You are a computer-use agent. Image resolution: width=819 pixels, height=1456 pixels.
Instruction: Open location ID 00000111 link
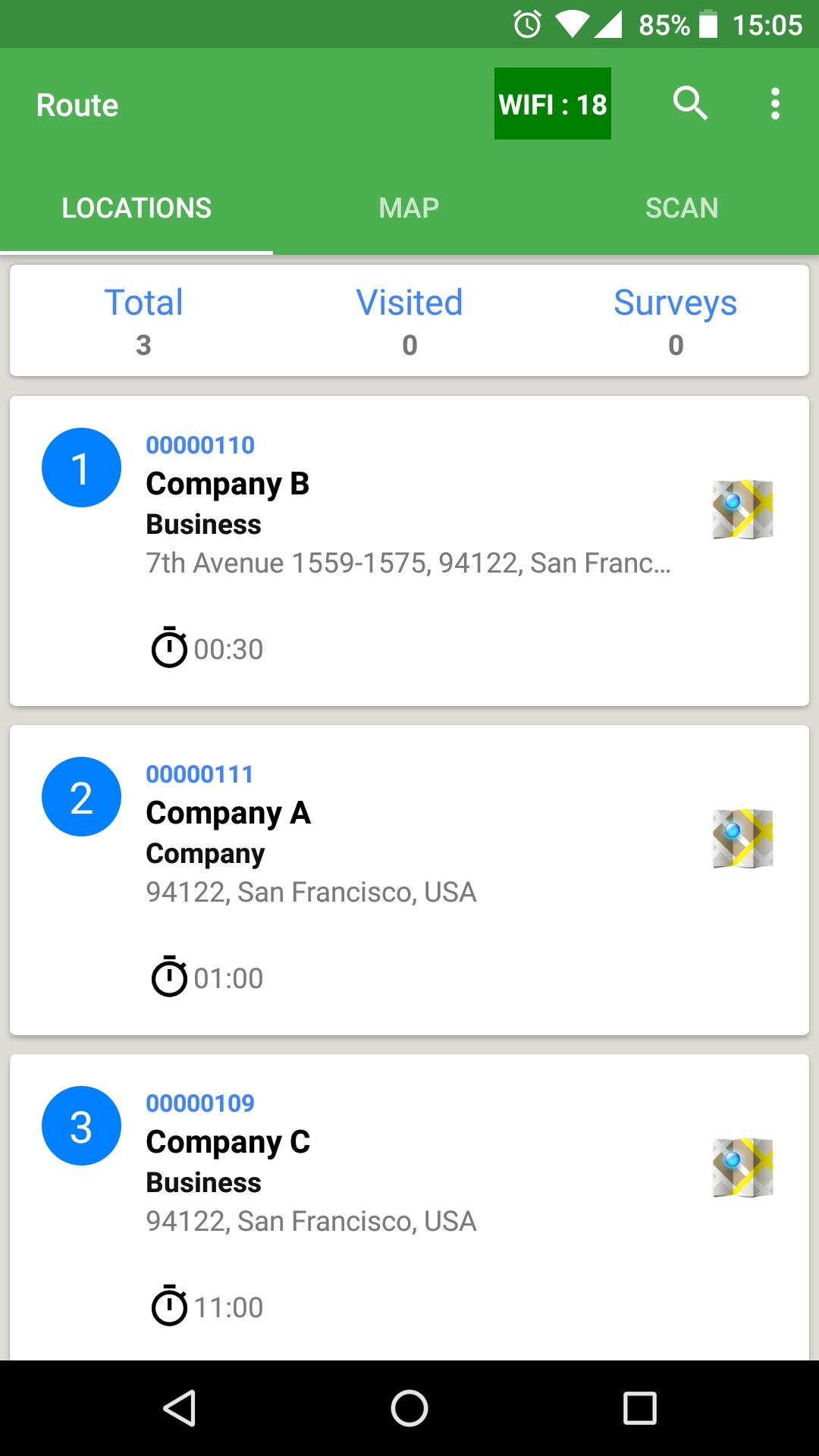click(x=200, y=774)
